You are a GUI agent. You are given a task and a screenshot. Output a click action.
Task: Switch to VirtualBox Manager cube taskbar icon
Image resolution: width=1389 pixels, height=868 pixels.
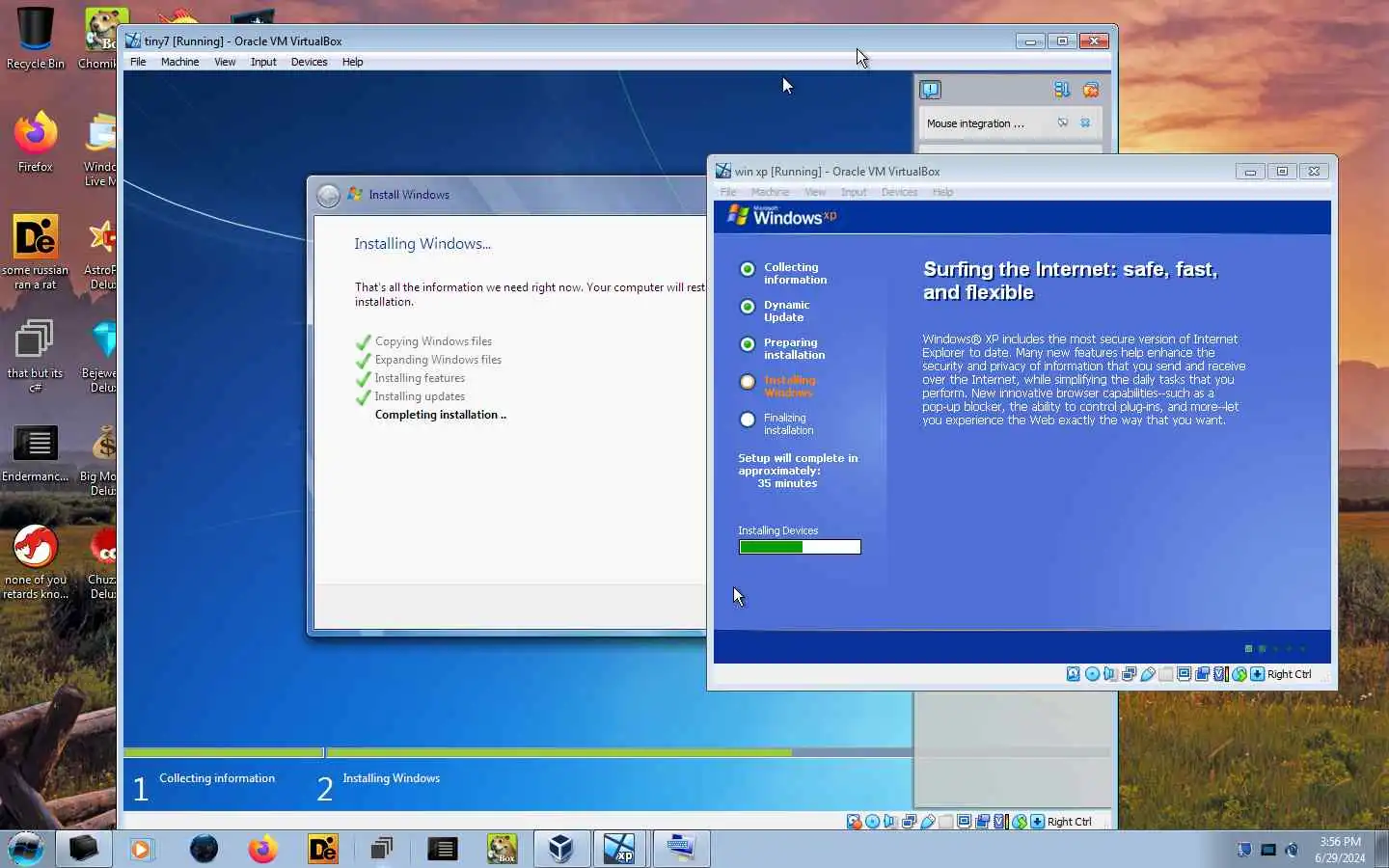[560, 849]
